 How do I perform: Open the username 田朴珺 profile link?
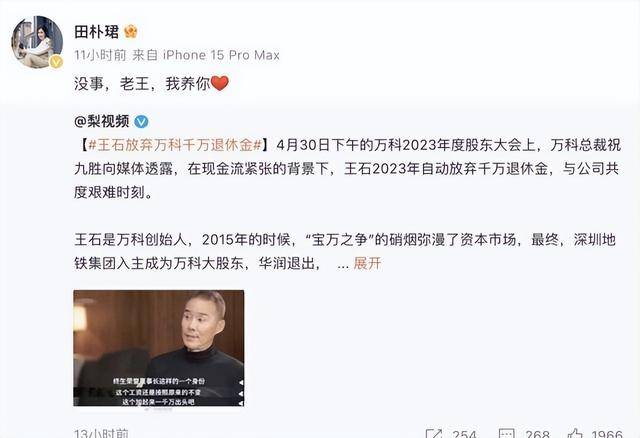(97, 31)
